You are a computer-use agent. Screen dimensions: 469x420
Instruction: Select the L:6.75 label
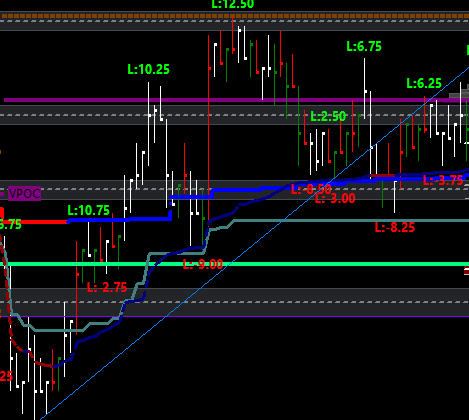point(364,46)
